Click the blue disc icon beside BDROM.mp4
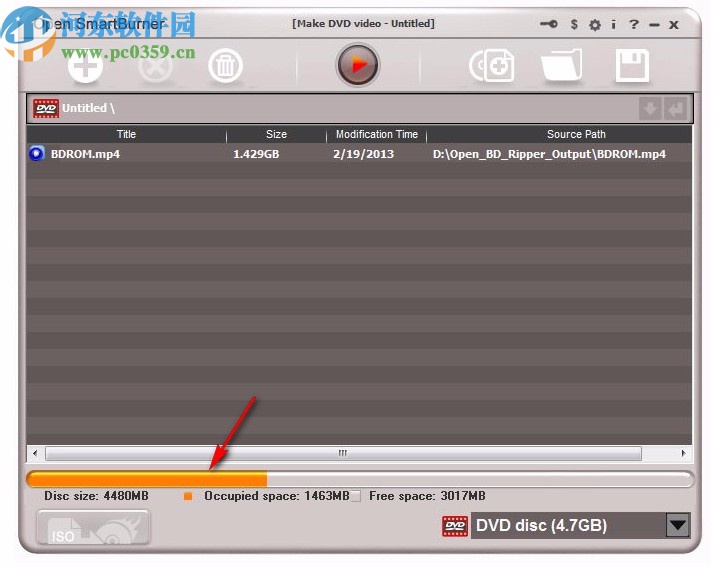The width and height of the screenshot is (713, 567). tap(37, 154)
